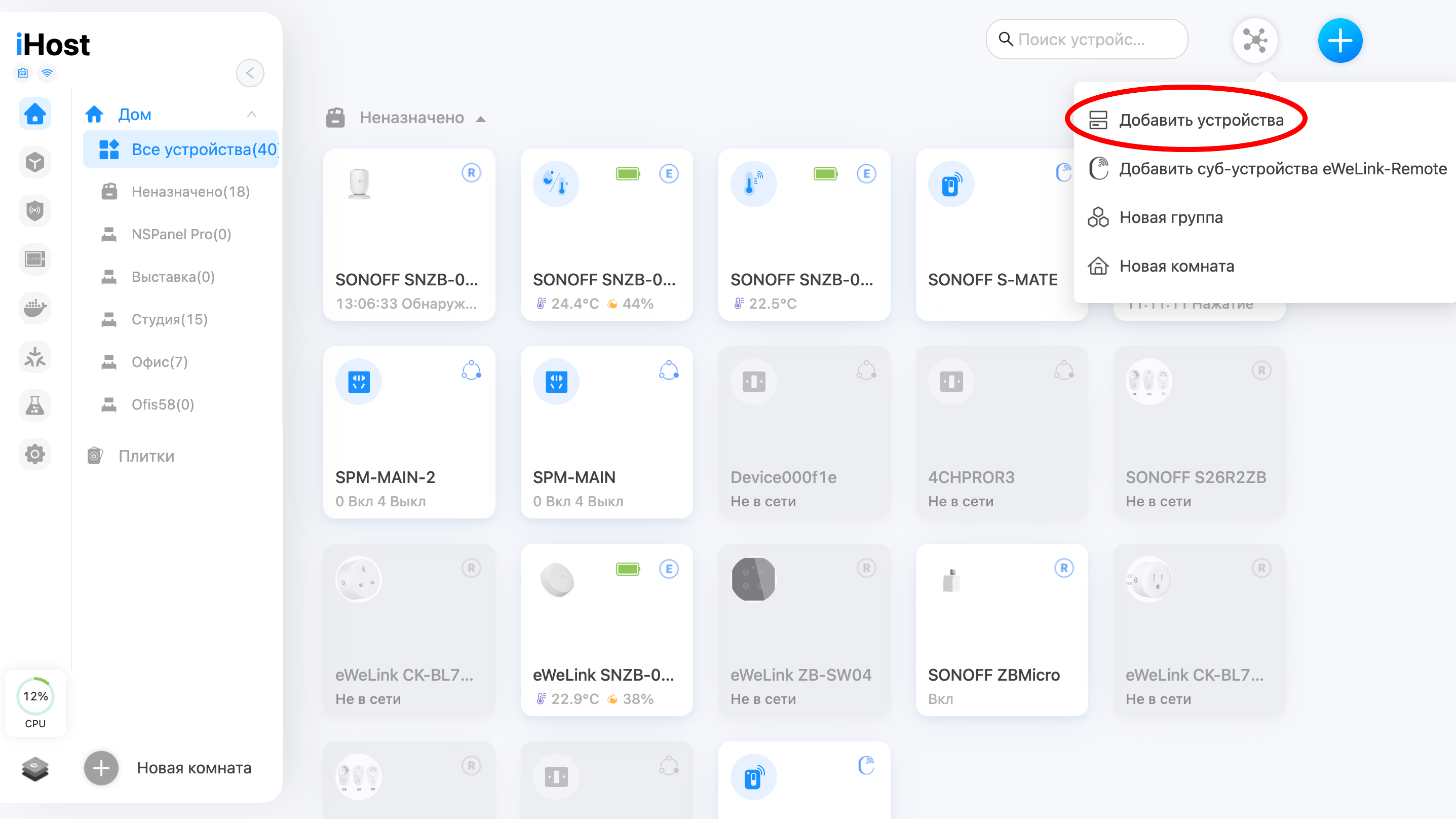Select Все устройства(40) in the sidebar

point(181,150)
